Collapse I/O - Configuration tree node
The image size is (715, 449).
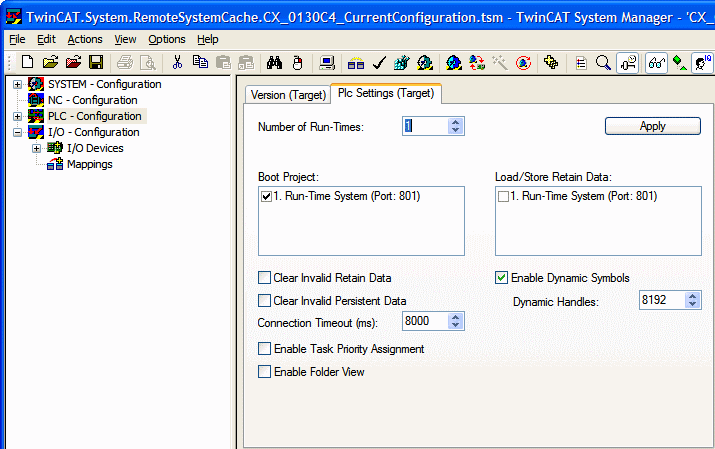point(17,132)
